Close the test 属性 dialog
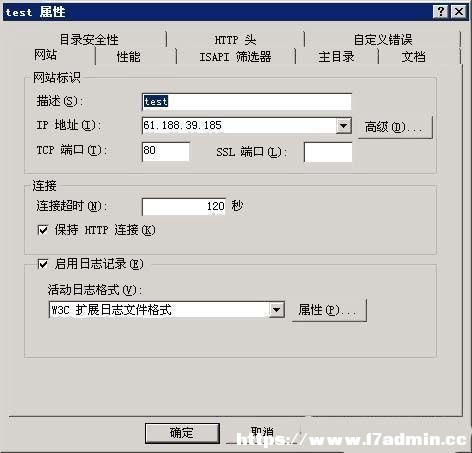This screenshot has height=453, width=472. click(459, 12)
